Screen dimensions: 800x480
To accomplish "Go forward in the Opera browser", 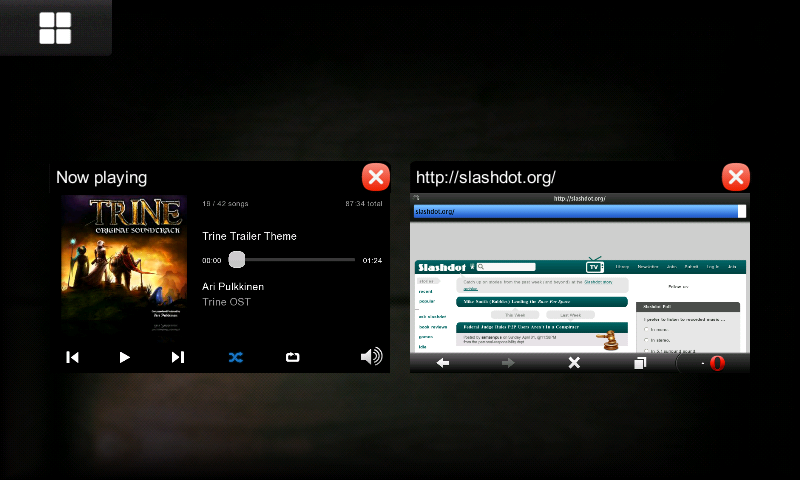I will [508, 363].
